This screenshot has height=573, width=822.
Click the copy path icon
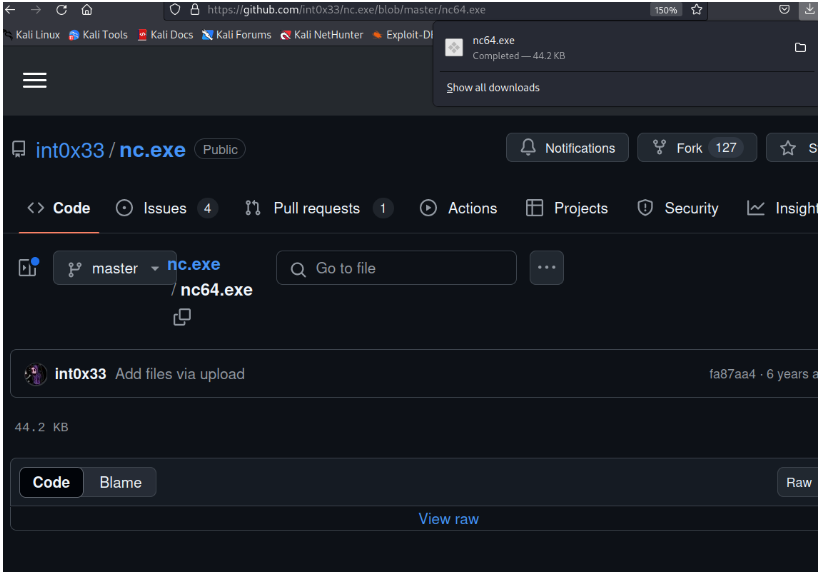tap(182, 317)
